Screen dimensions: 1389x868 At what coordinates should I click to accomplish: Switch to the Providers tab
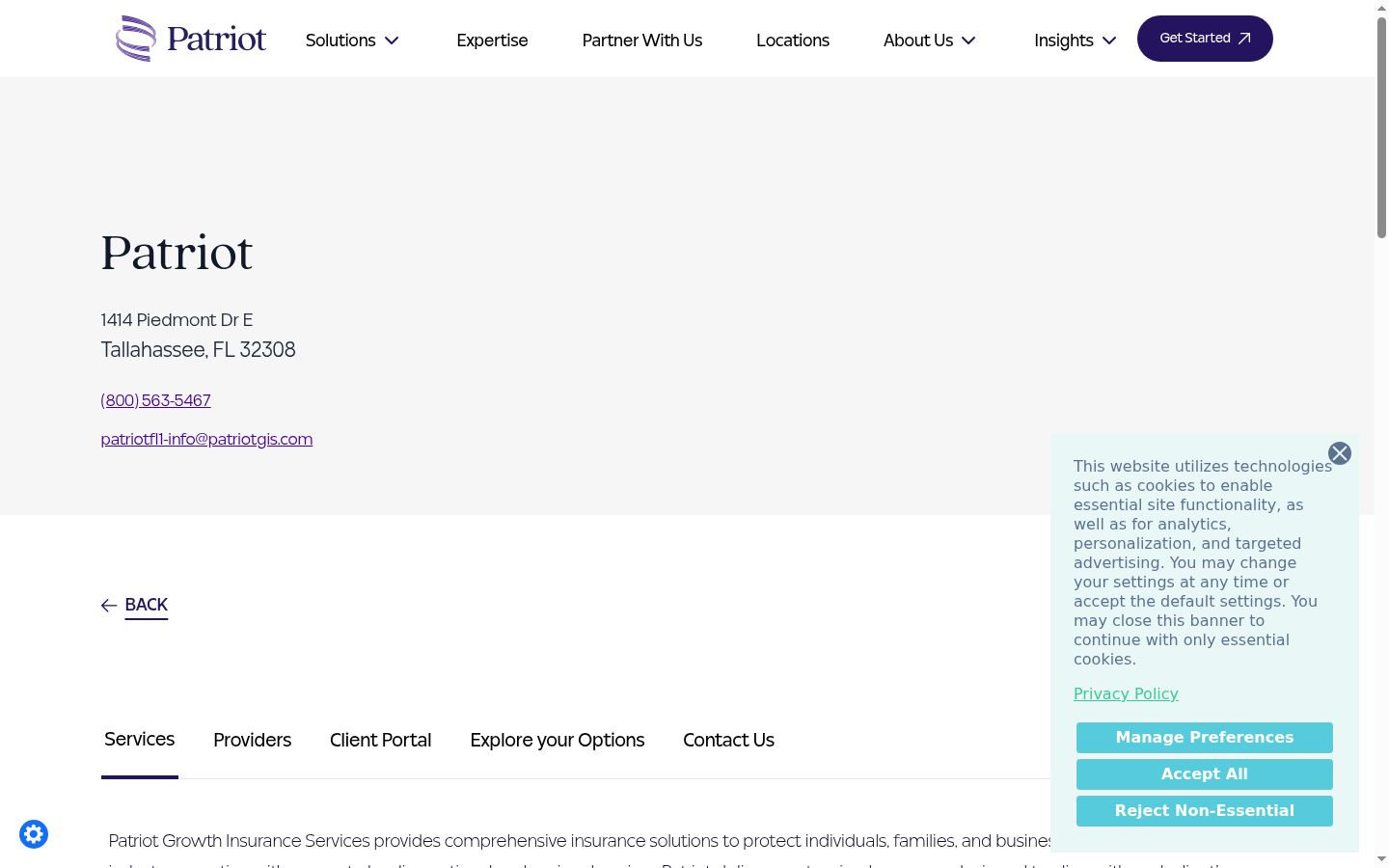[x=253, y=740]
